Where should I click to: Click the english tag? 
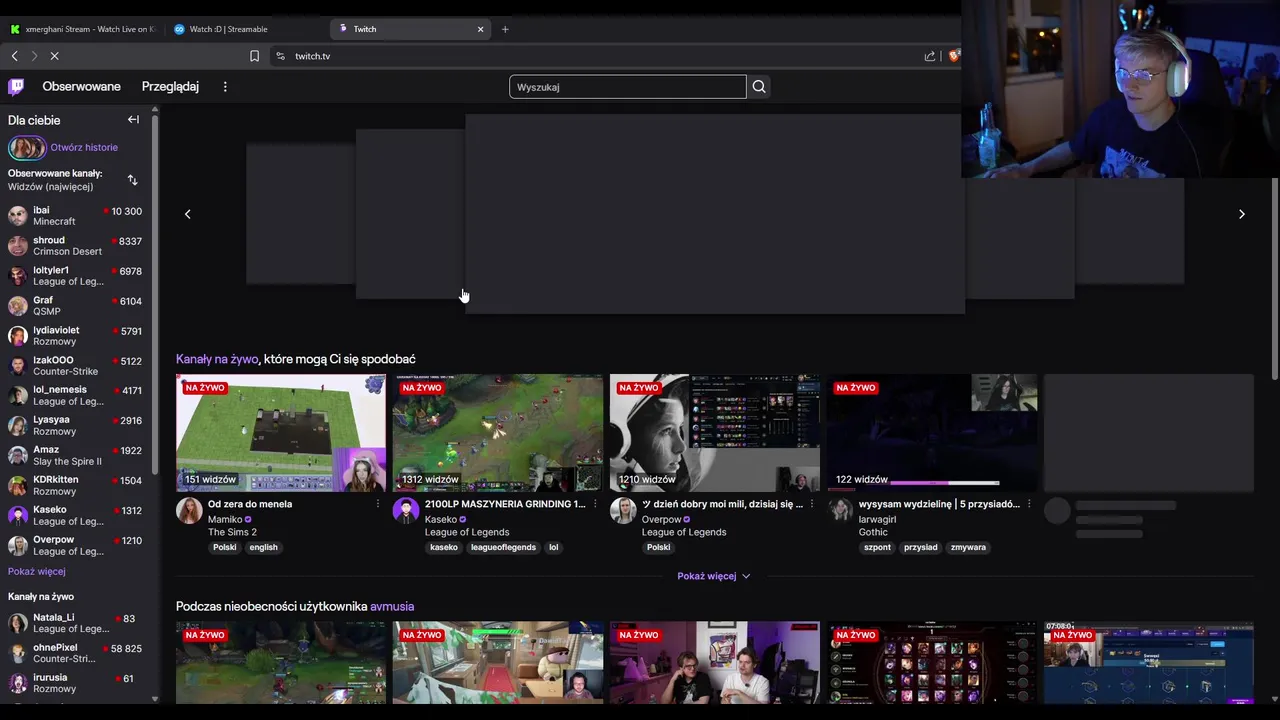coord(263,547)
